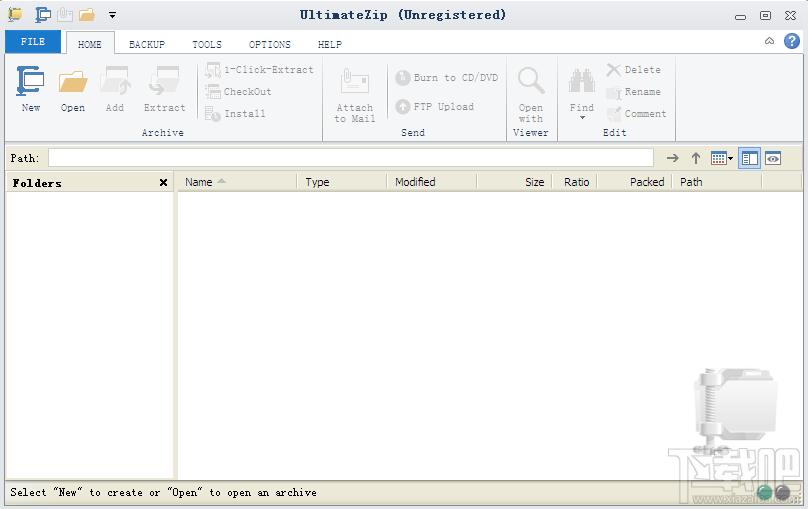Image resolution: width=808 pixels, height=509 pixels.
Task: Click quick access Open folder icon
Action: click(x=87, y=14)
